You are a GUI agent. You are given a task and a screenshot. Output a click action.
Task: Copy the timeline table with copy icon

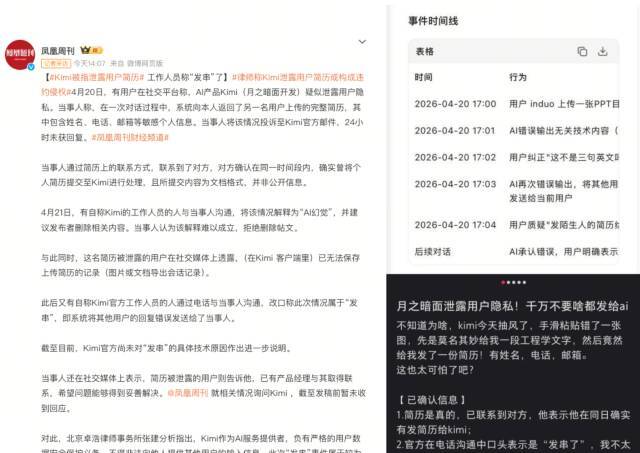(582, 51)
